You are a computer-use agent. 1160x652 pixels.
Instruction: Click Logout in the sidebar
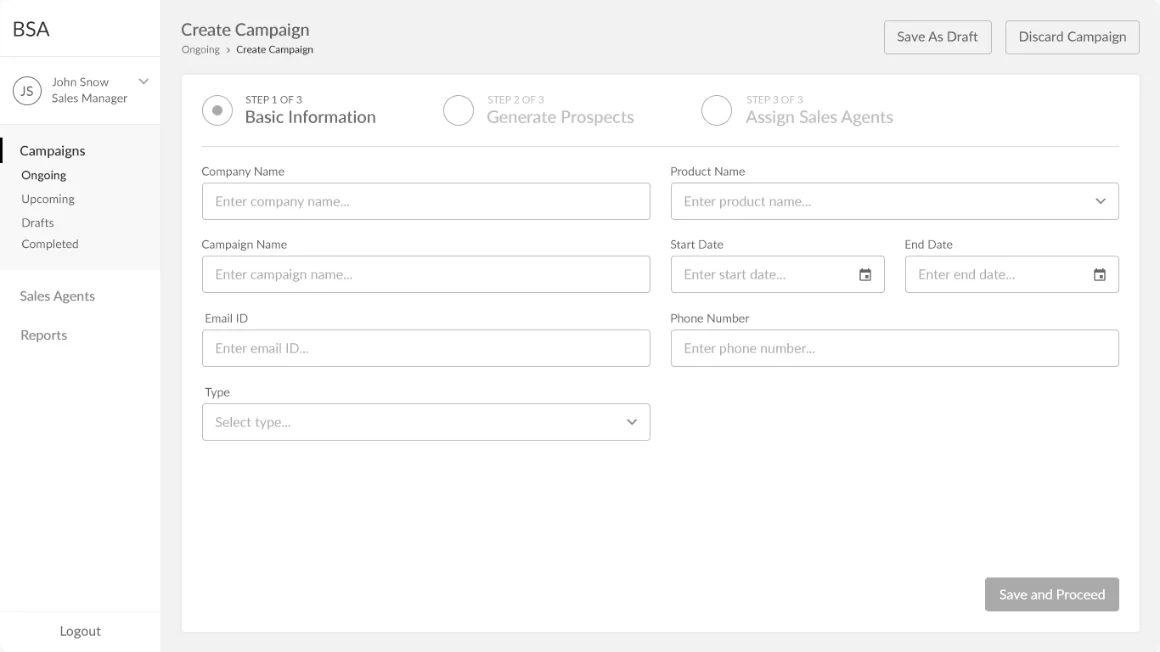pyautogui.click(x=80, y=631)
